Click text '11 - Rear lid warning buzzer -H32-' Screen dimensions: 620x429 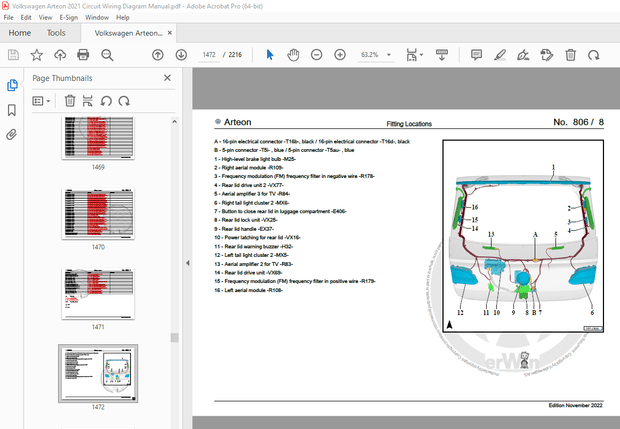(253, 246)
